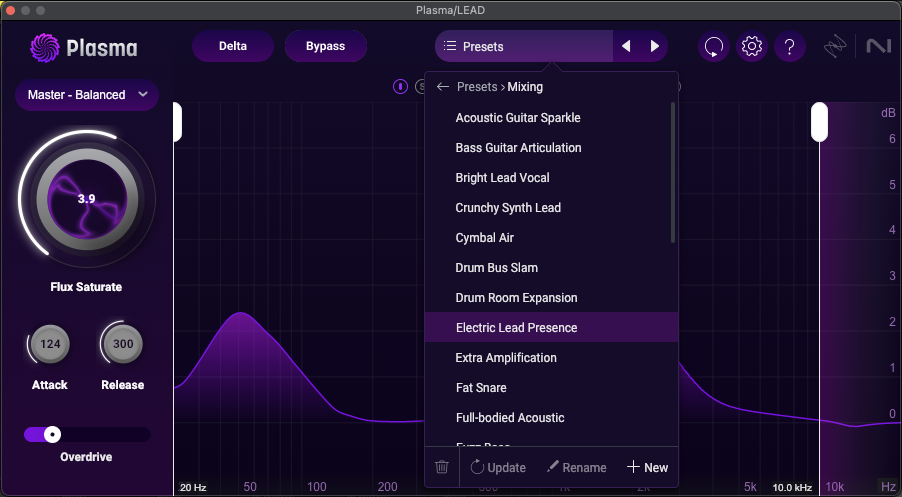
Task: Select the Electric Lead Presence preset
Action: [x=551, y=327]
